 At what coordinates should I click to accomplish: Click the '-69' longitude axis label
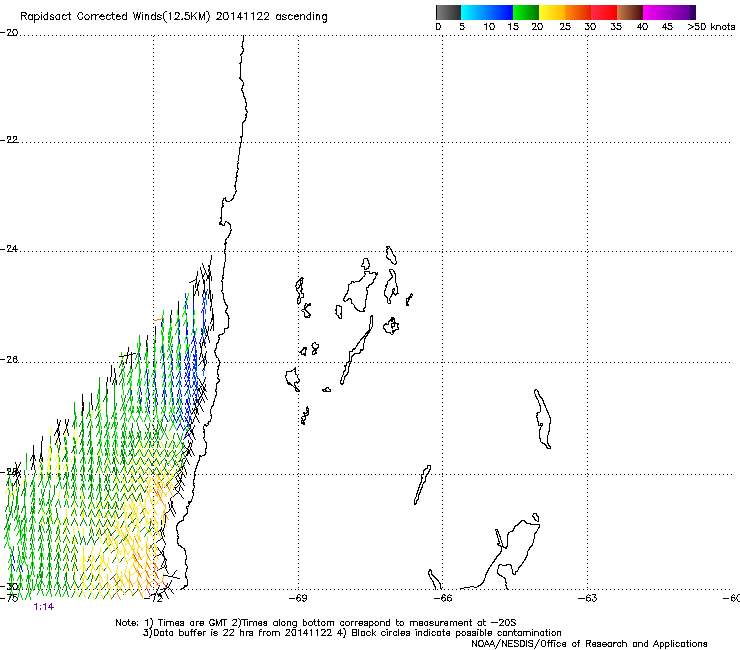pyautogui.click(x=298, y=598)
